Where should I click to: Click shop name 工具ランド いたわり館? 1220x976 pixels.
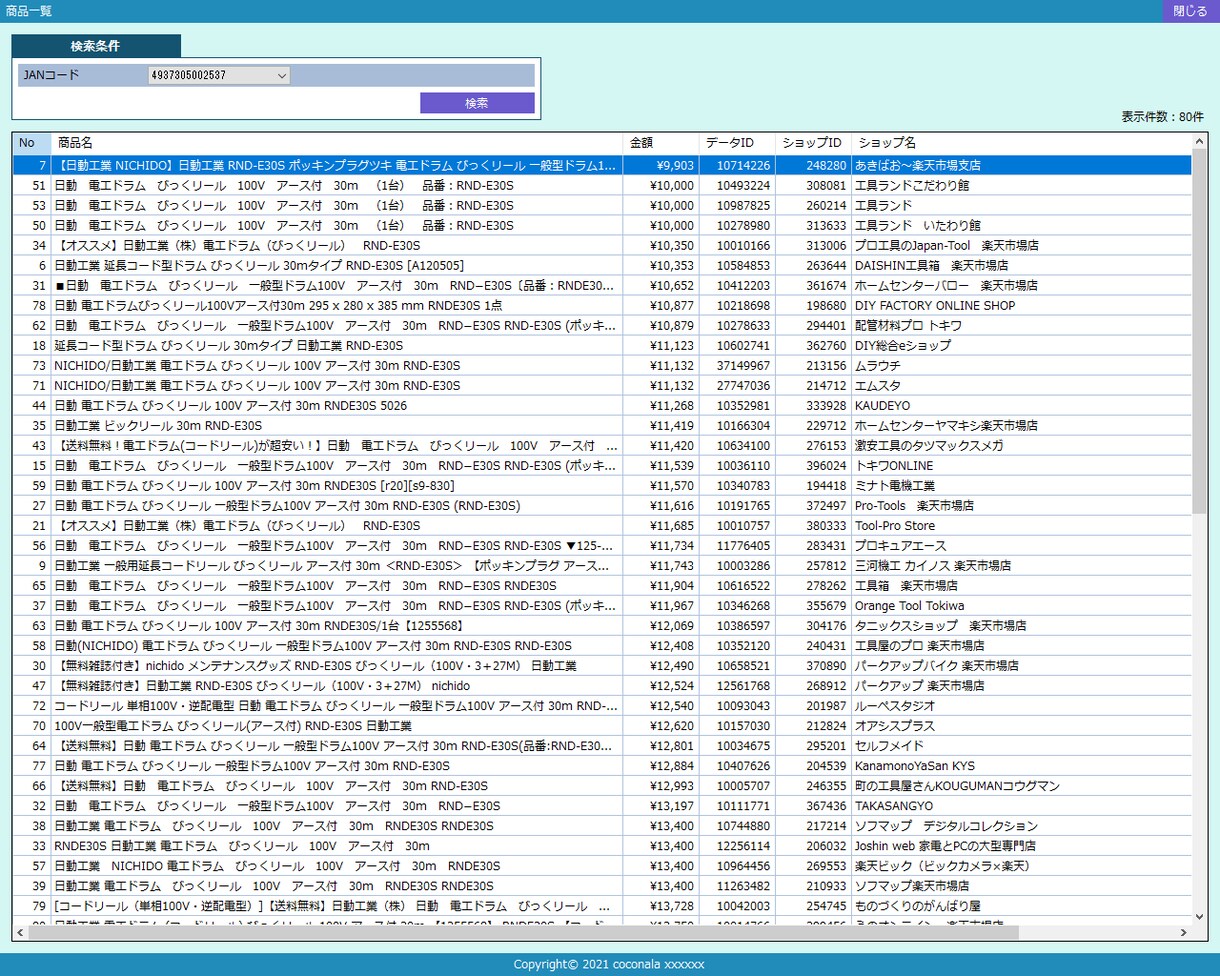917,225
